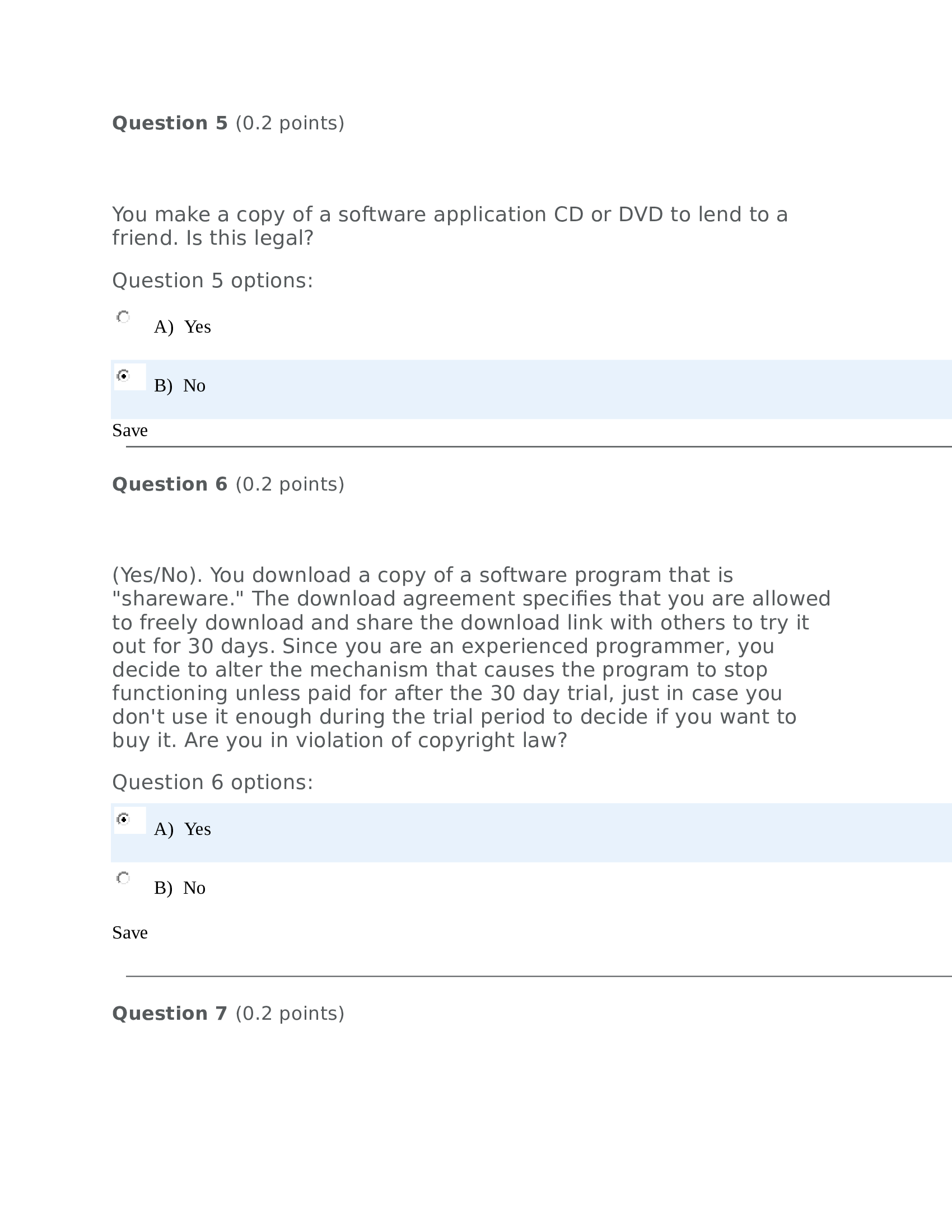Screen dimensions: 952x1232
Task: Click the "Question 6 options:" label
Action: click(x=213, y=782)
